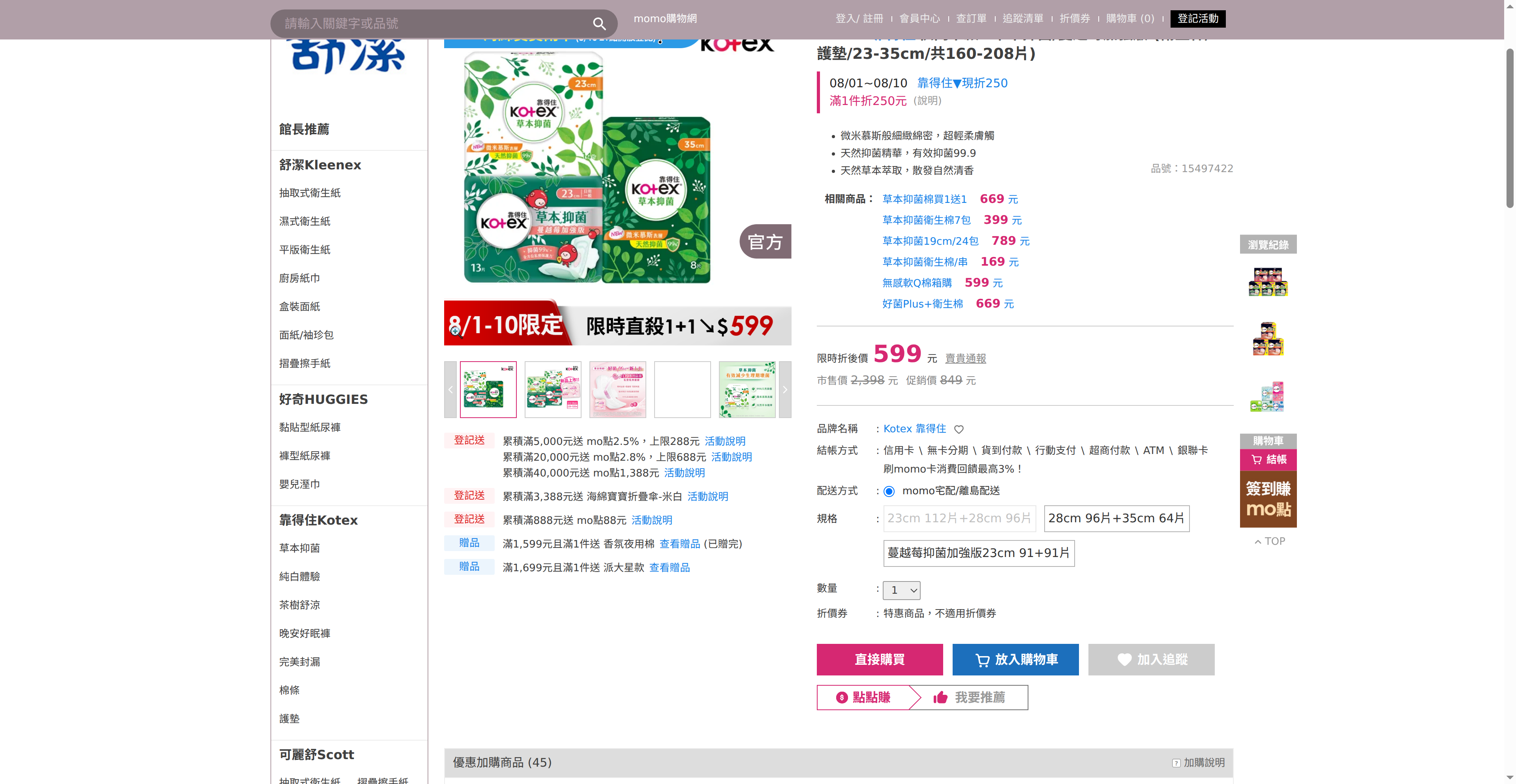Click 查看贈品 for 香氛夜用棉
The image size is (1516, 784).
click(680, 544)
